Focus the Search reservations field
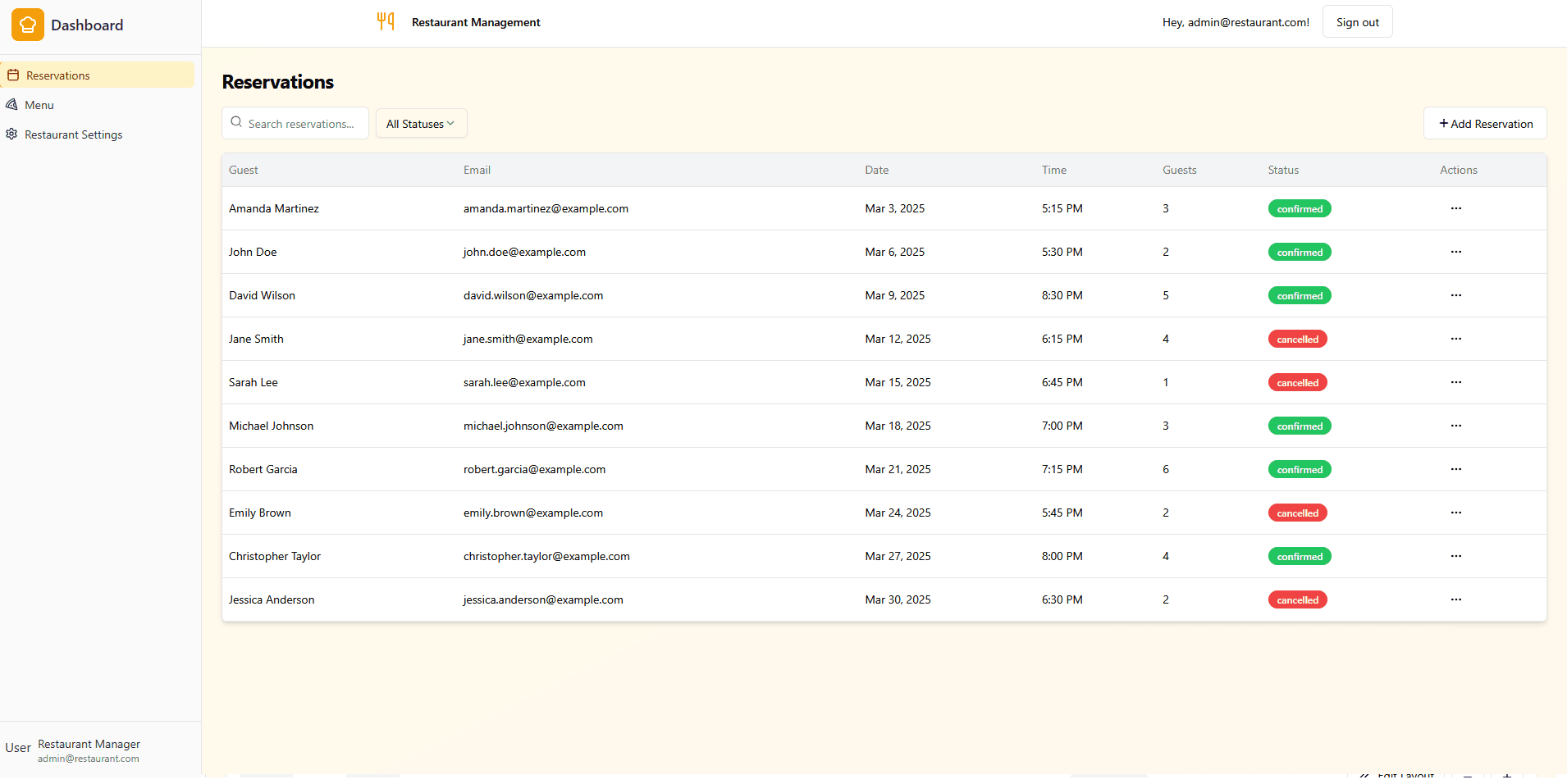1567x784 pixels. pos(301,124)
